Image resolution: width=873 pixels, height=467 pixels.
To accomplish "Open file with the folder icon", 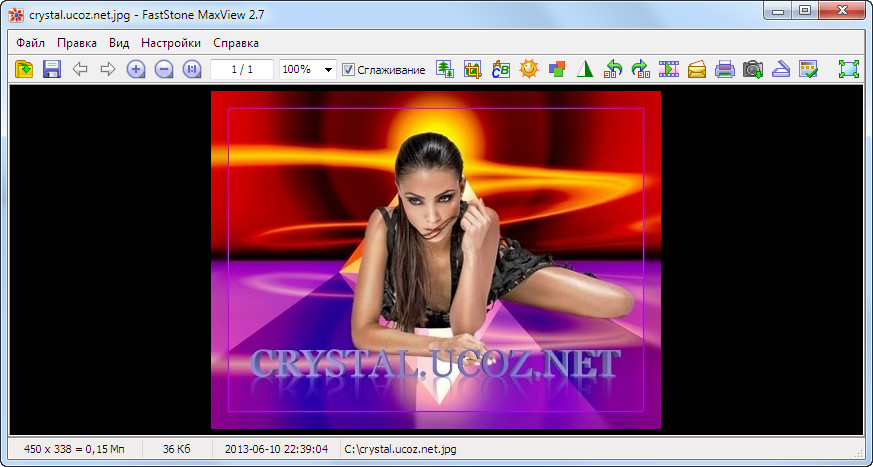I will point(24,69).
